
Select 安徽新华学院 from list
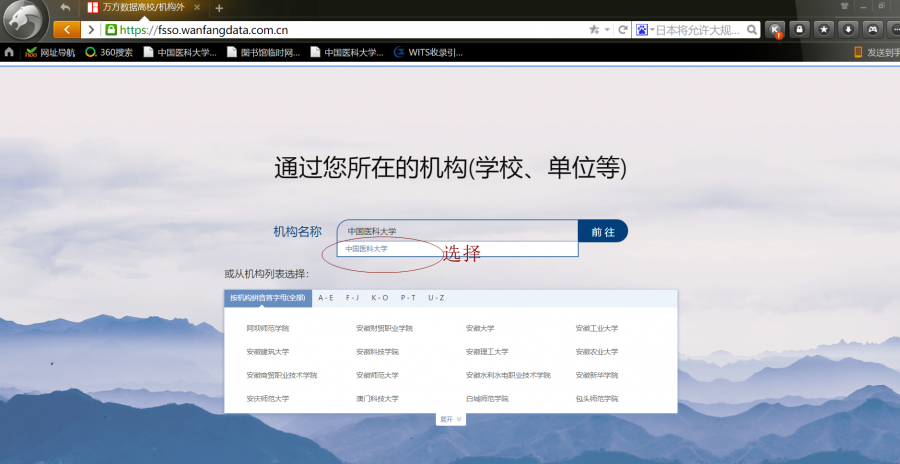point(597,375)
